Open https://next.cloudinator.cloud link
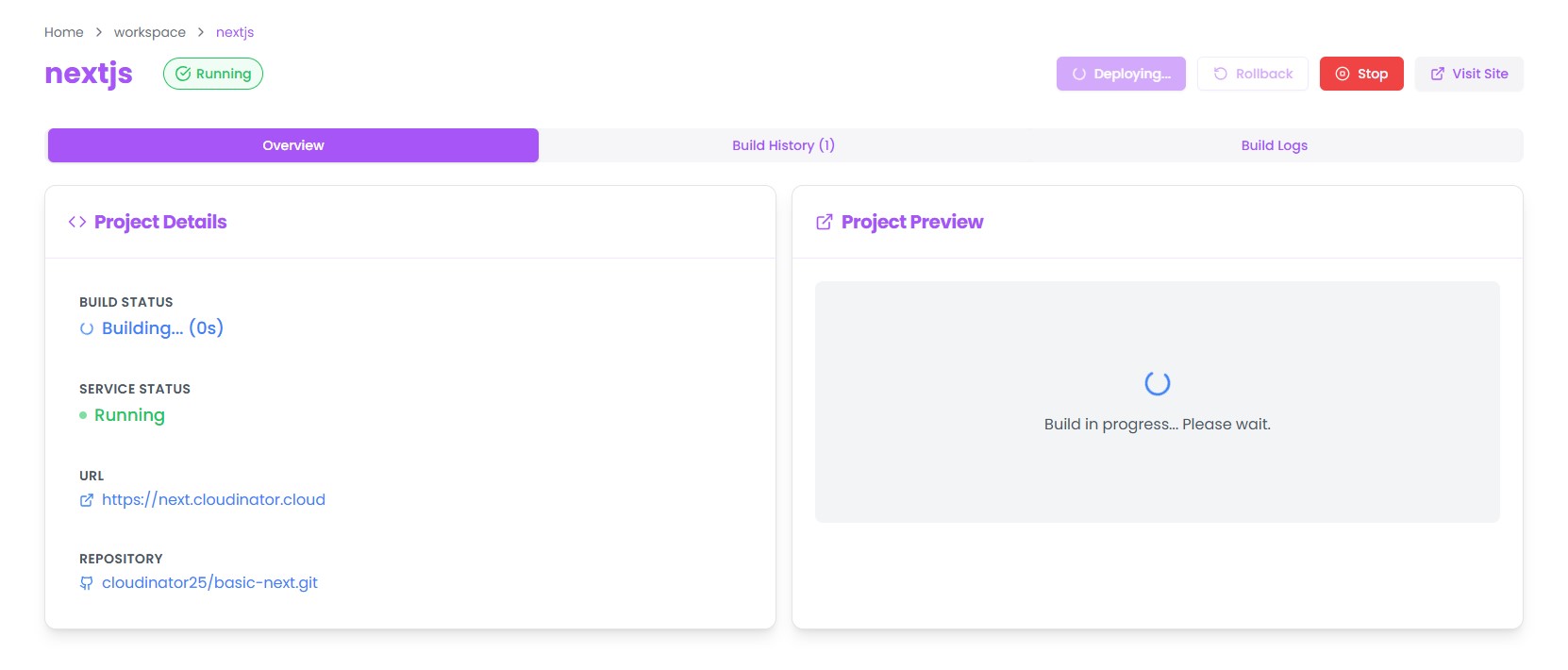The width and height of the screenshot is (1568, 670). [213, 499]
